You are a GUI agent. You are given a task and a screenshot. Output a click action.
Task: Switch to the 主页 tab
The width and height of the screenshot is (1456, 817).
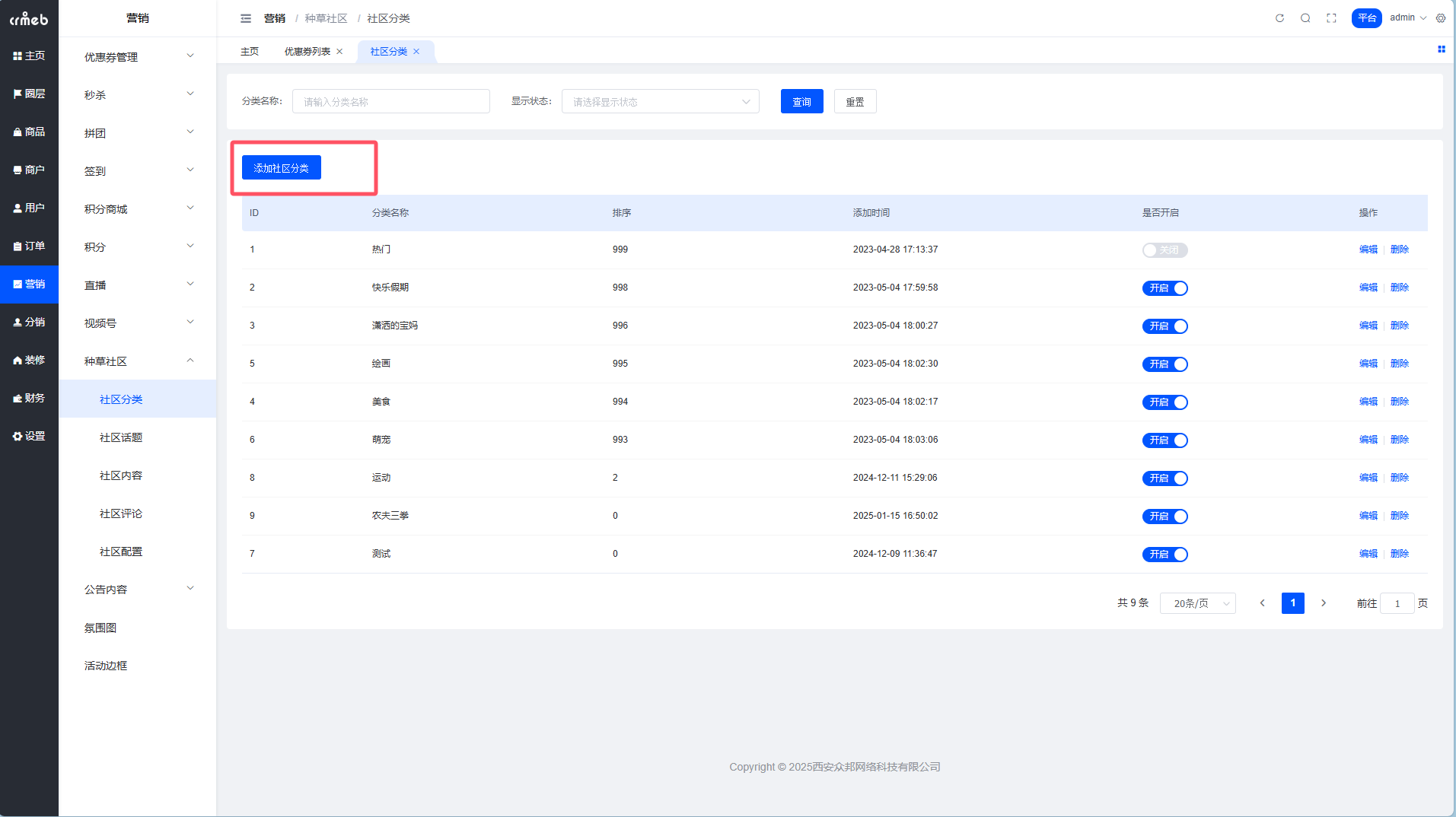250,52
